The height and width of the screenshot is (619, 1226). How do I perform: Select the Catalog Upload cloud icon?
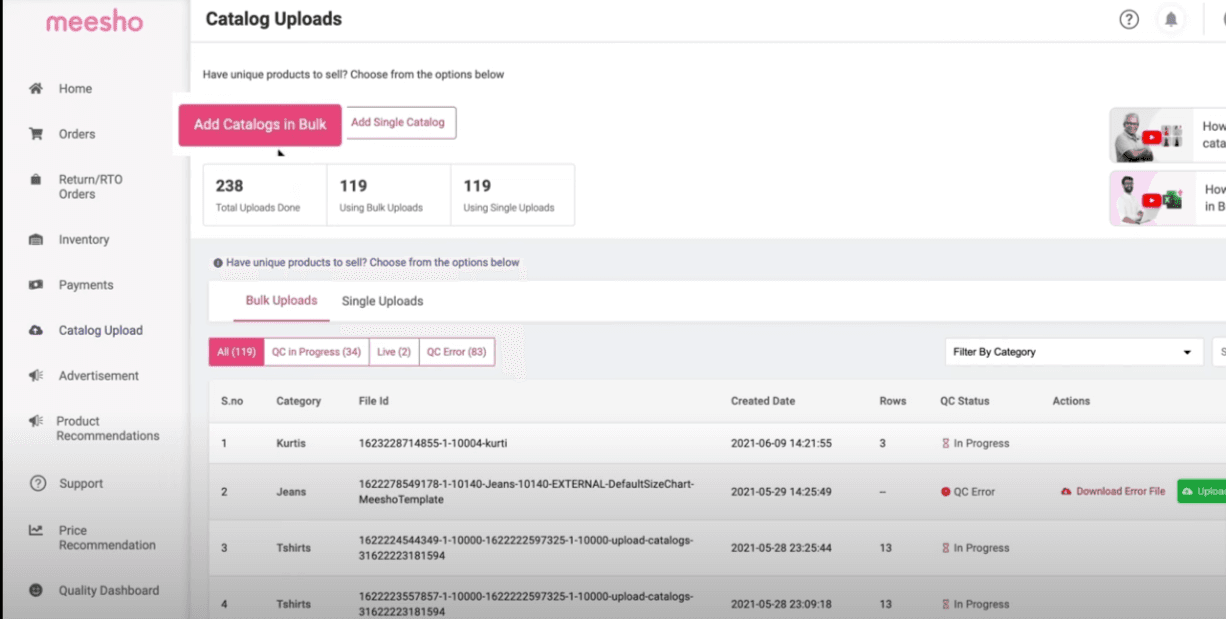(35, 329)
